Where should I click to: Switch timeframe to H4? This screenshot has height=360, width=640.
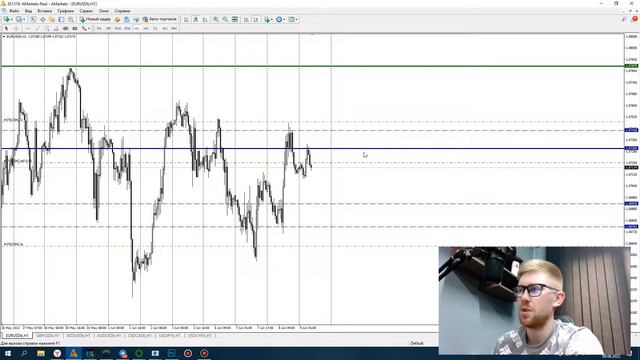coord(146,29)
